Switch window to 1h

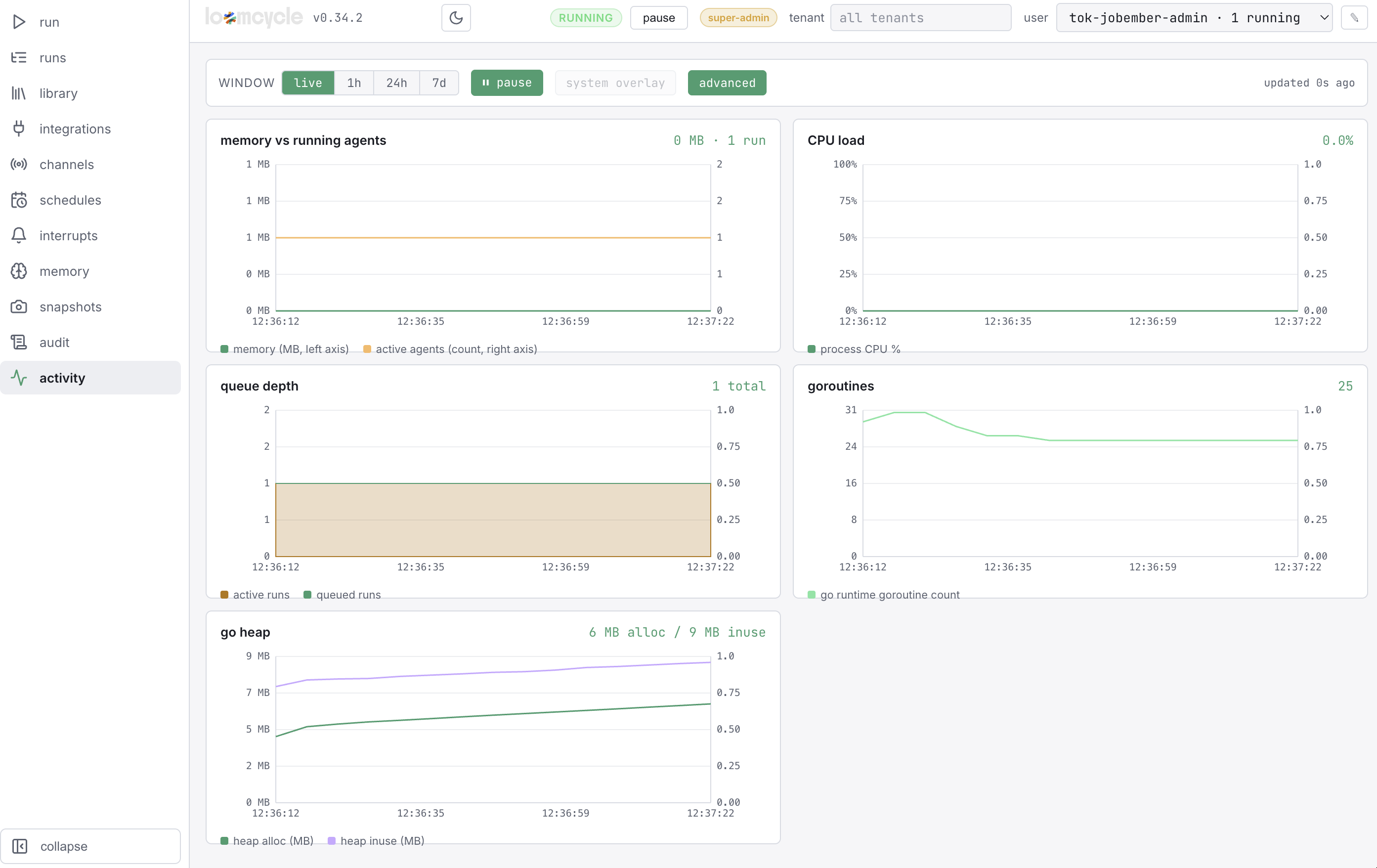pos(354,83)
